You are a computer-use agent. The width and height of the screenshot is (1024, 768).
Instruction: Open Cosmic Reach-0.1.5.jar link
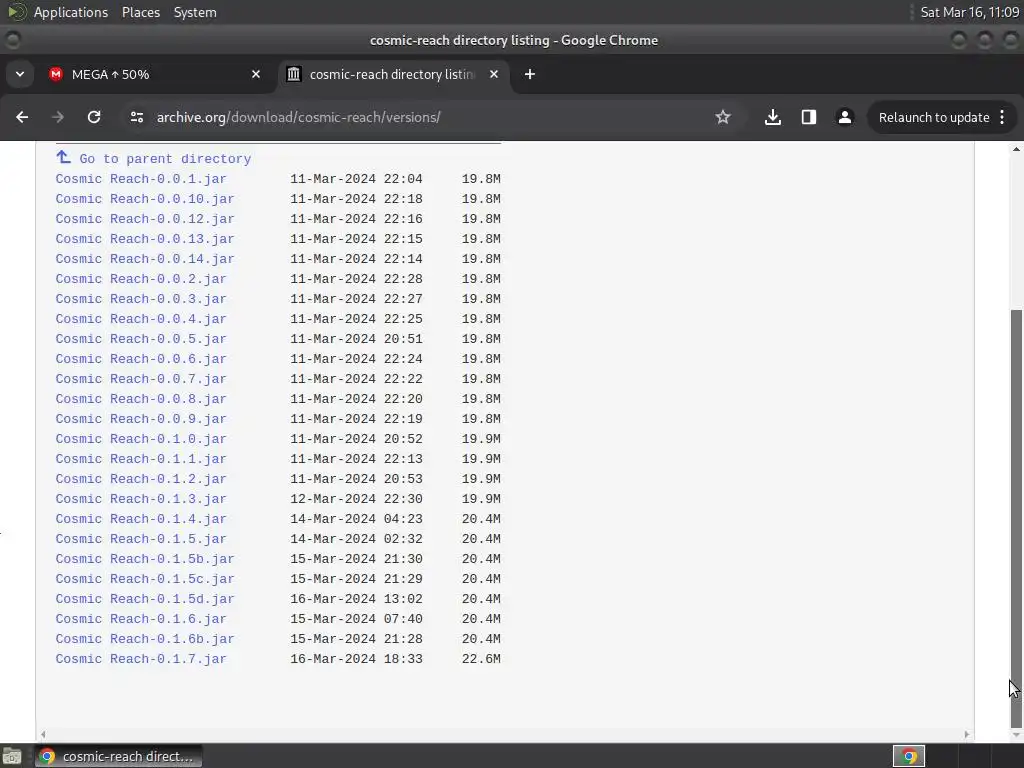(141, 539)
